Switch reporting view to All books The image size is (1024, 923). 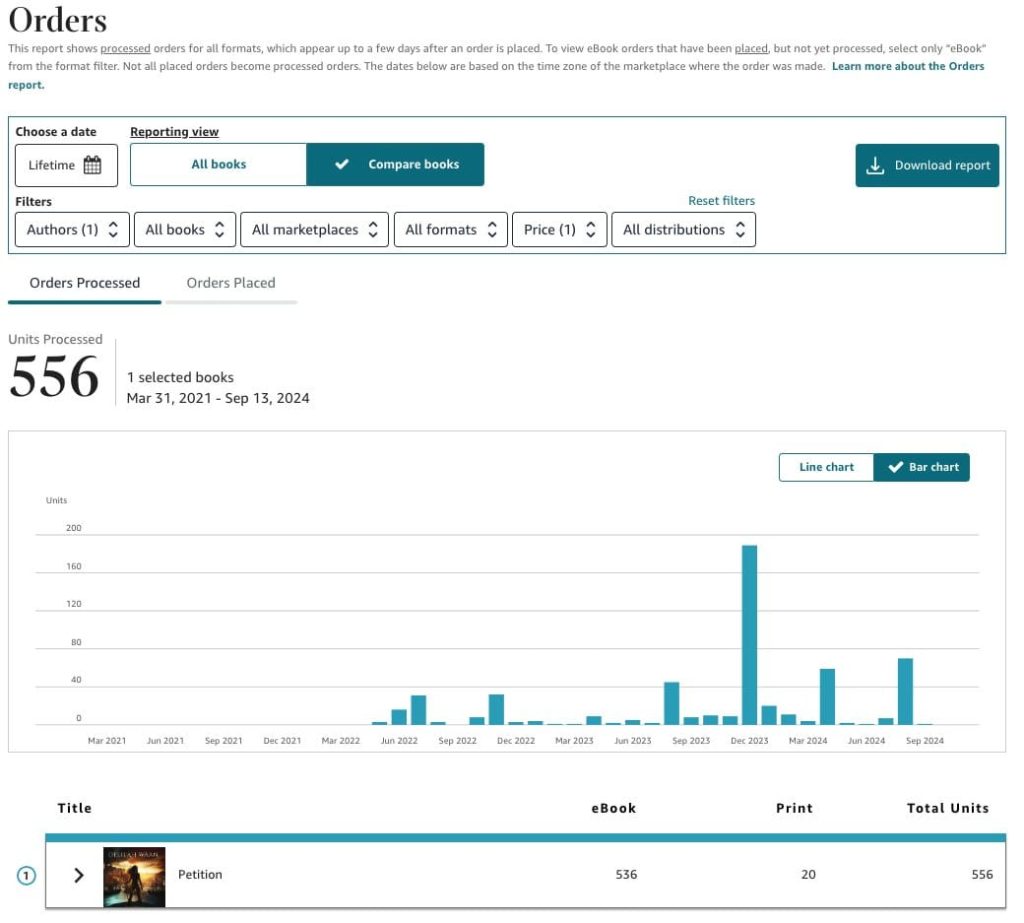pyautogui.click(x=218, y=164)
